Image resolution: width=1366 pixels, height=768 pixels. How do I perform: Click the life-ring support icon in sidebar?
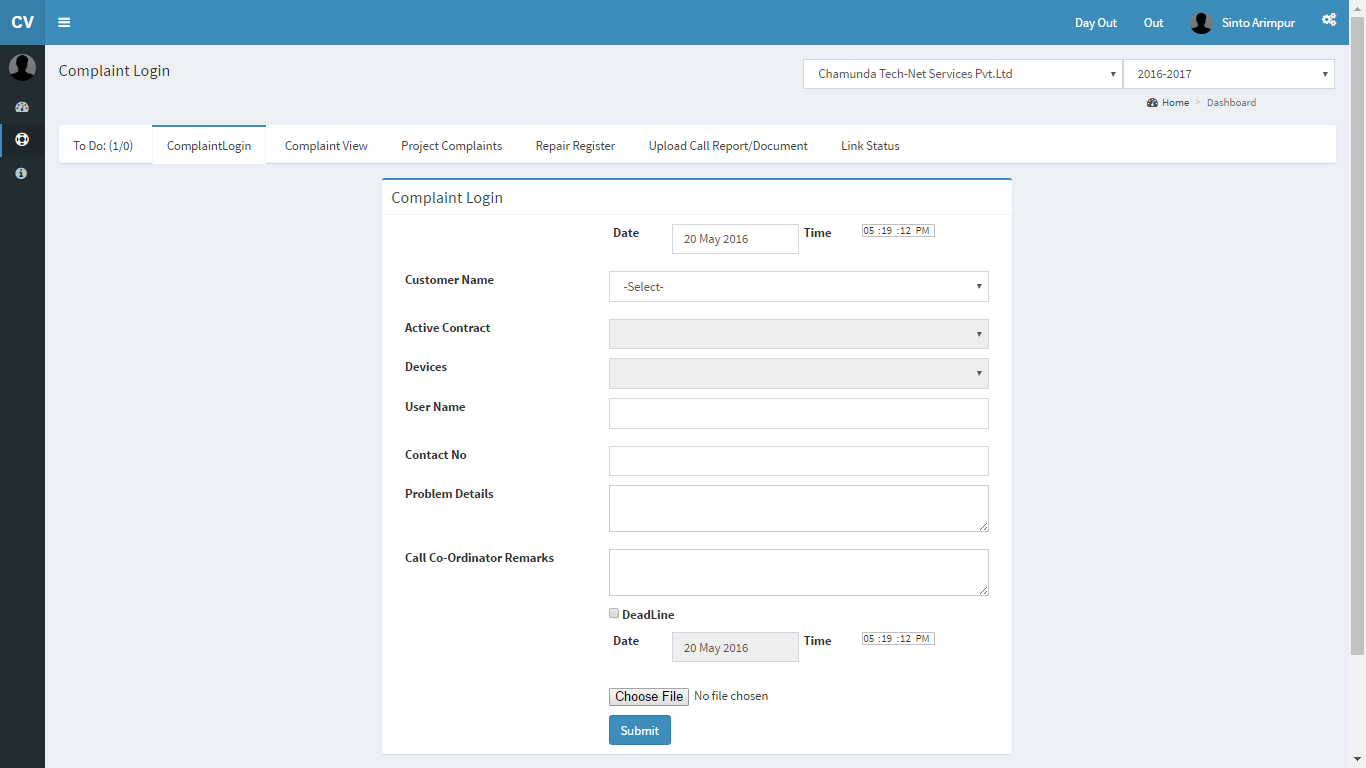click(x=22, y=139)
